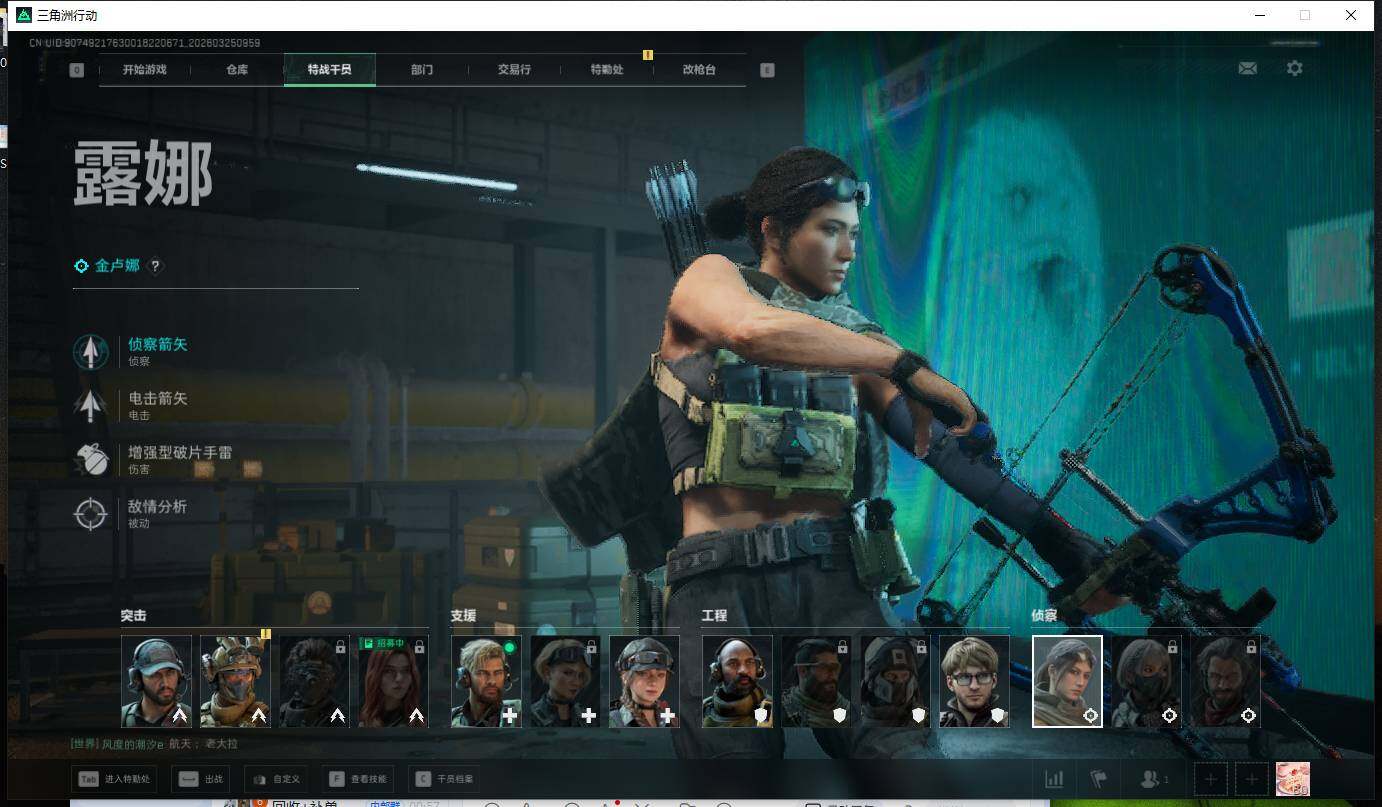Select the locked masked 侦察 operator

[x=1146, y=681]
